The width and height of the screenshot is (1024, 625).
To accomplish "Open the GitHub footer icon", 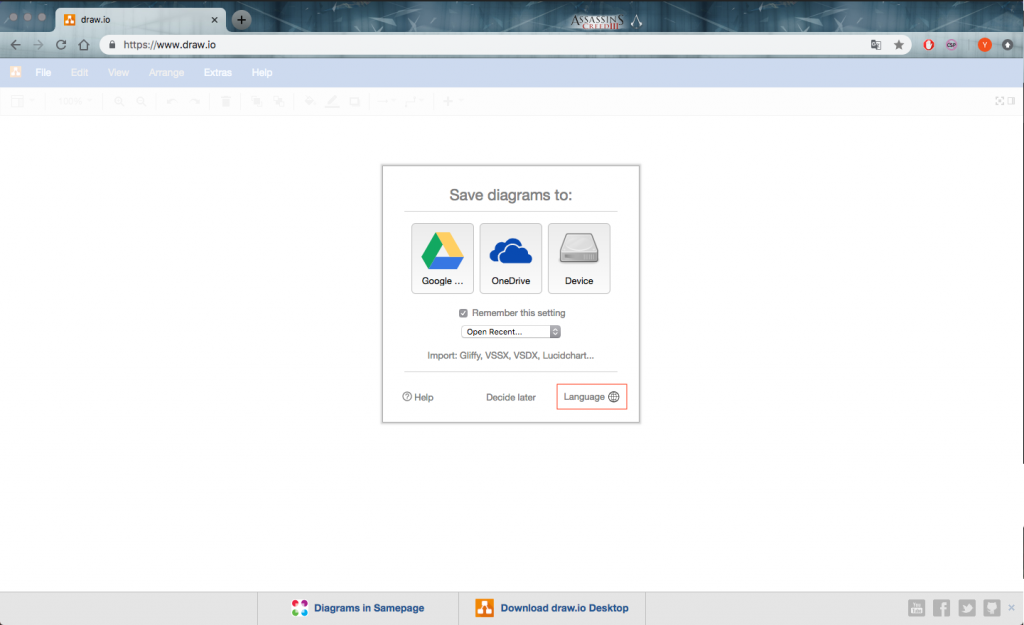I will pyautogui.click(x=992, y=608).
